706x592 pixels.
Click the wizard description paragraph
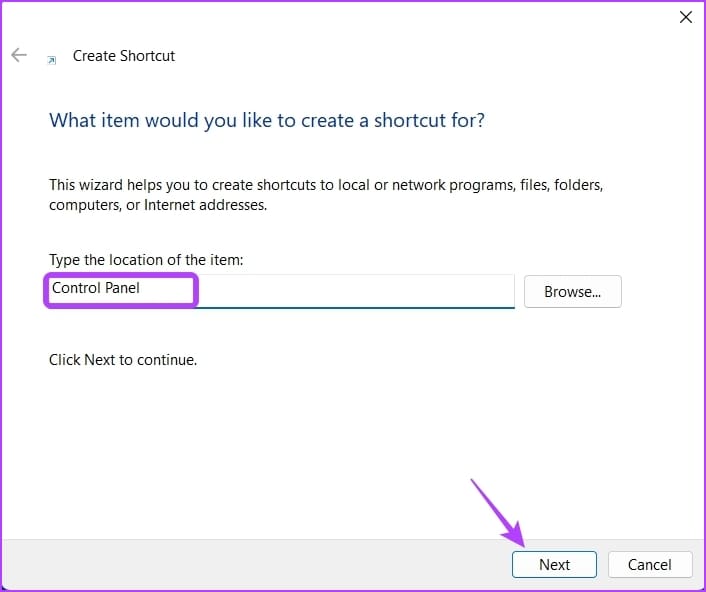pos(326,195)
